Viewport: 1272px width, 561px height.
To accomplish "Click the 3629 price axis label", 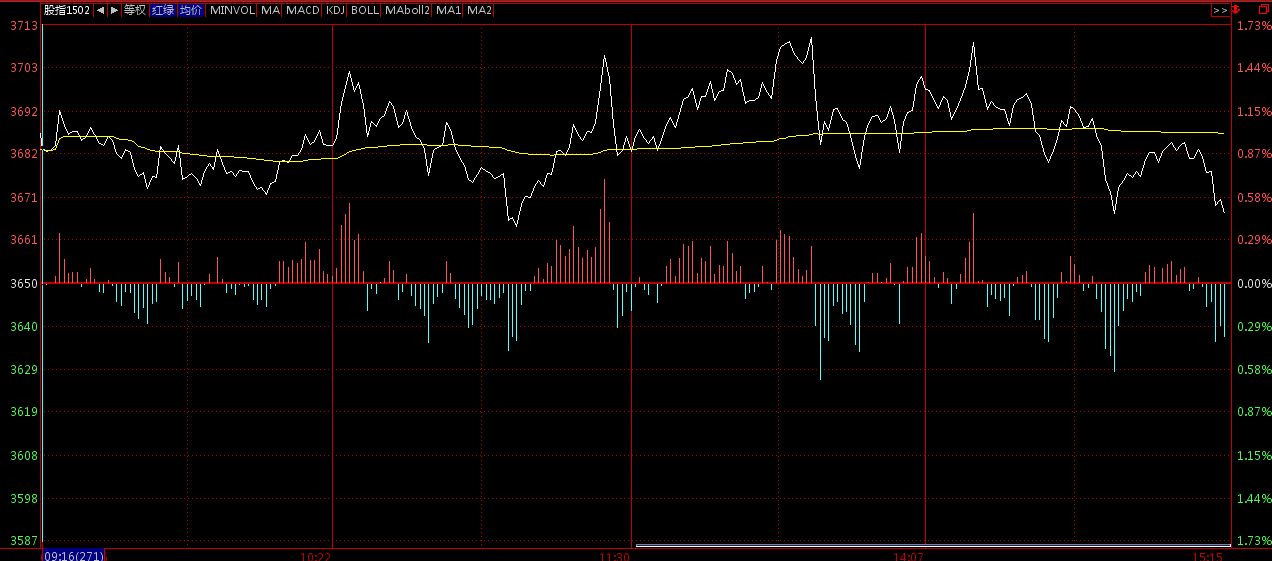I will (x=24, y=370).
